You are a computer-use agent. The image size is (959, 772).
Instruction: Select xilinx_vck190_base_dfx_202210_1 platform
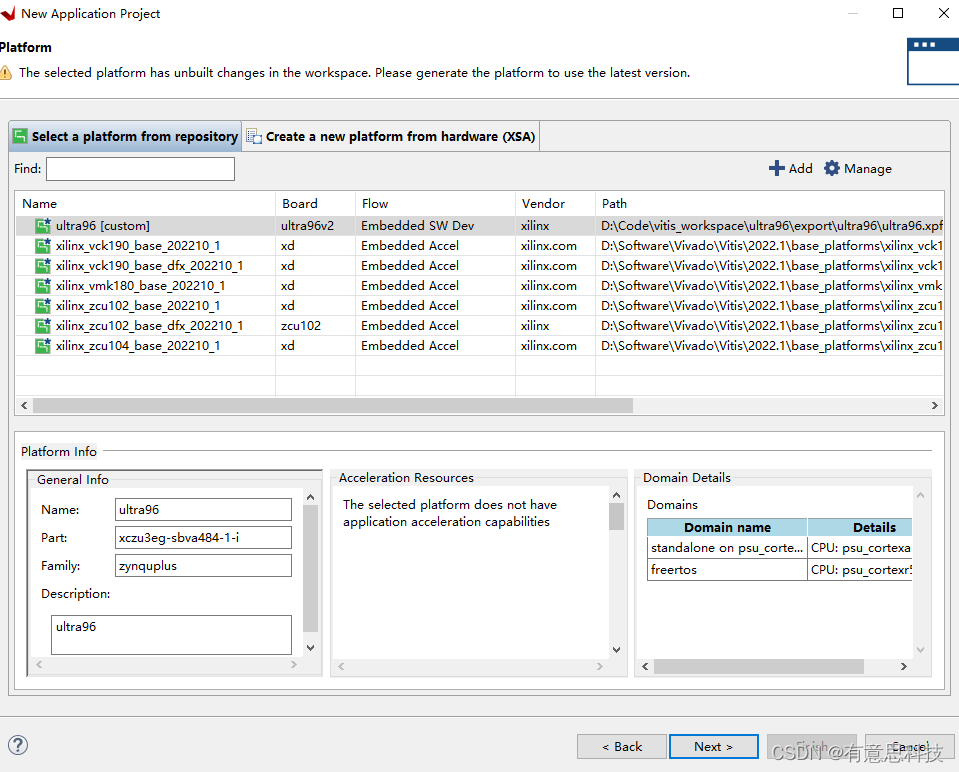pos(480,266)
